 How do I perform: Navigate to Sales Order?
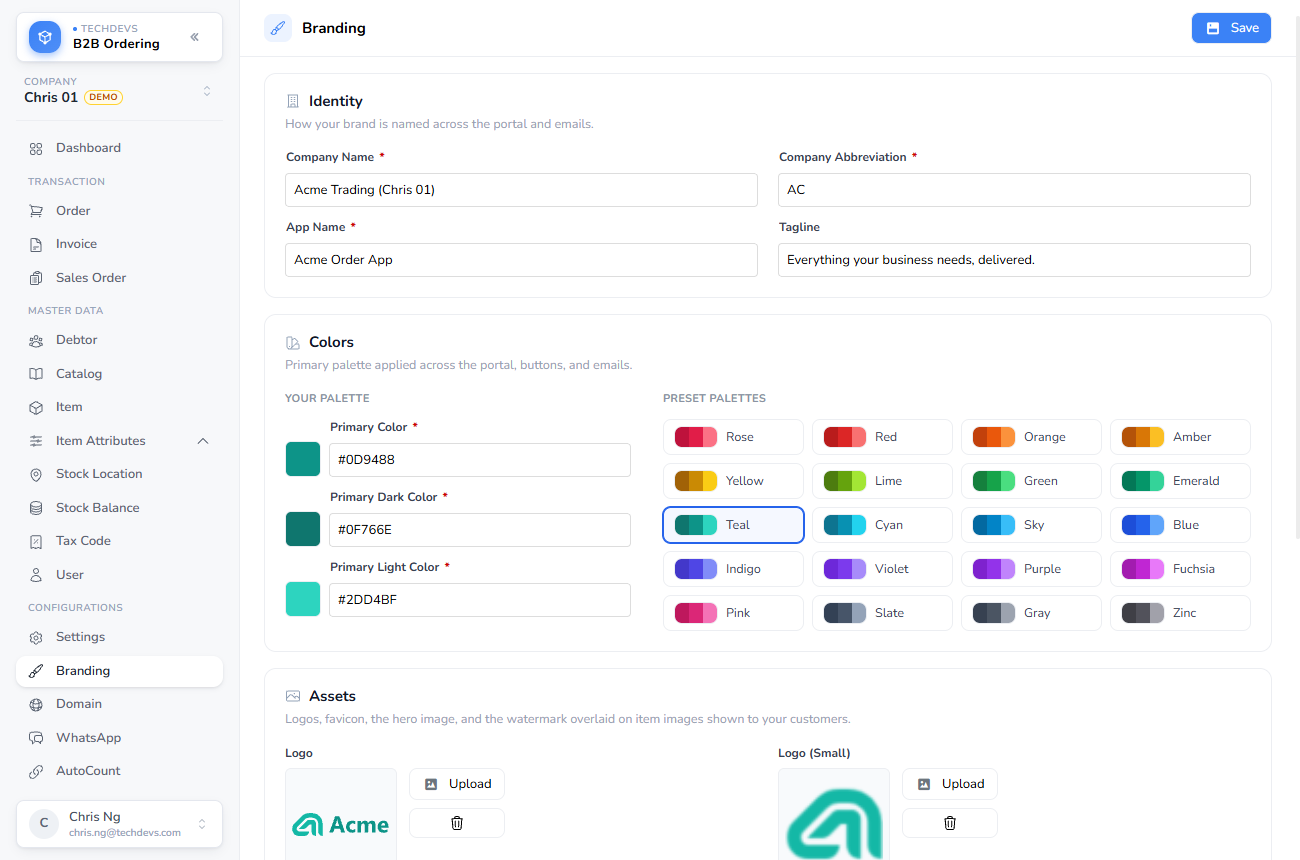[119, 278]
